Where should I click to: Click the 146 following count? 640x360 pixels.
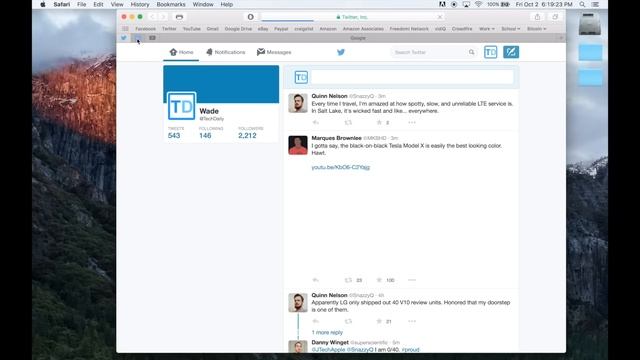click(x=205, y=136)
